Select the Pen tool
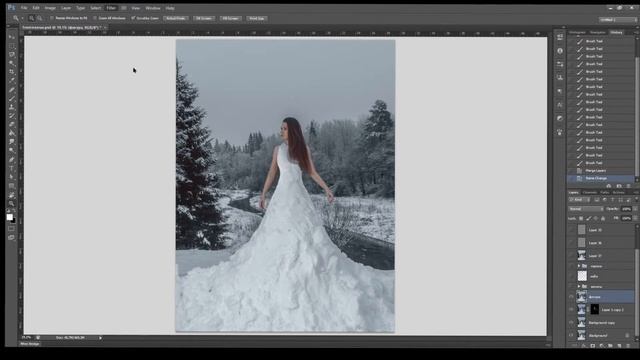Image resolution: width=640 pixels, height=360 pixels. coord(12,160)
